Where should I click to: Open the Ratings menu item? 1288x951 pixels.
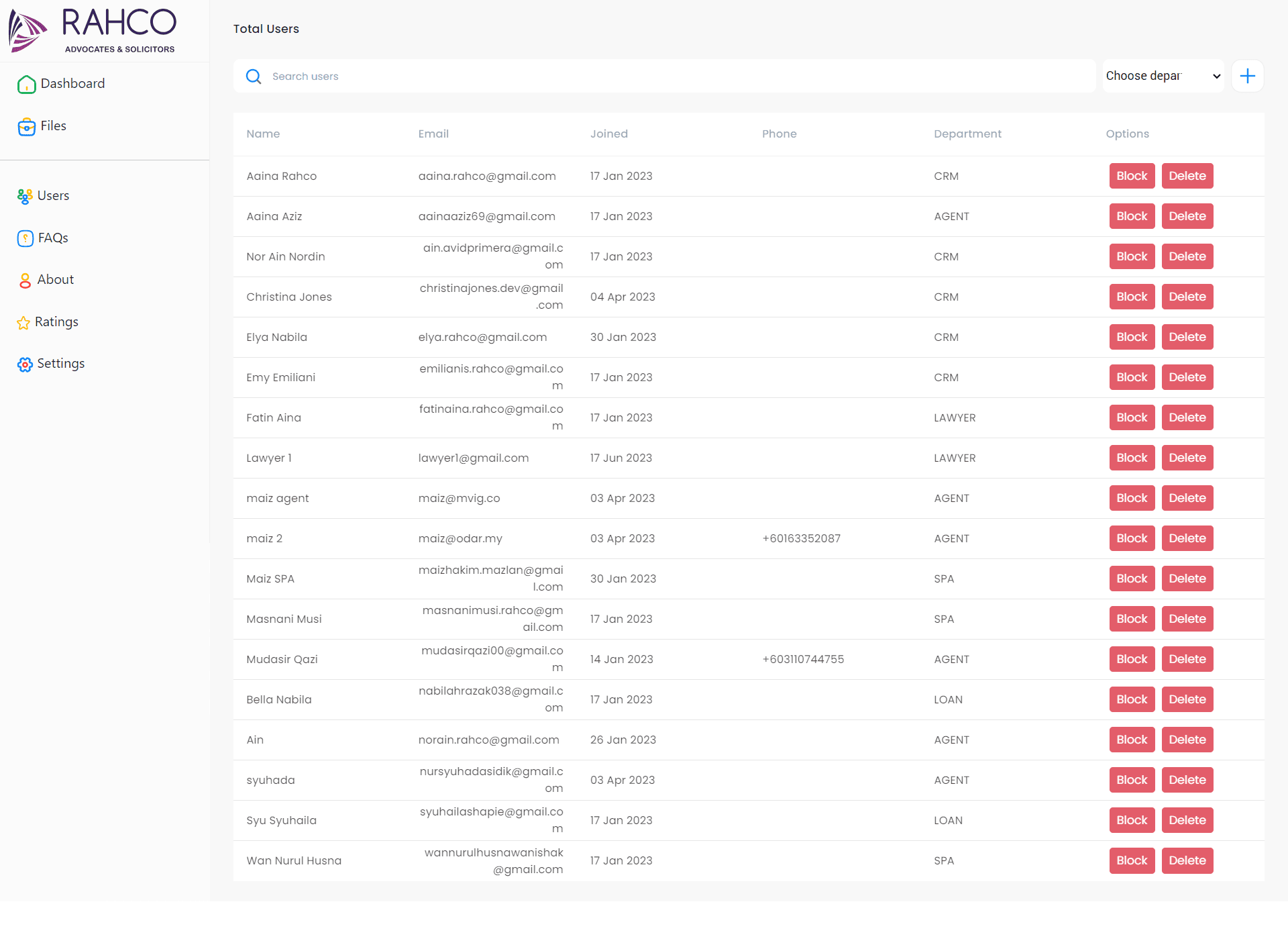[x=56, y=322]
